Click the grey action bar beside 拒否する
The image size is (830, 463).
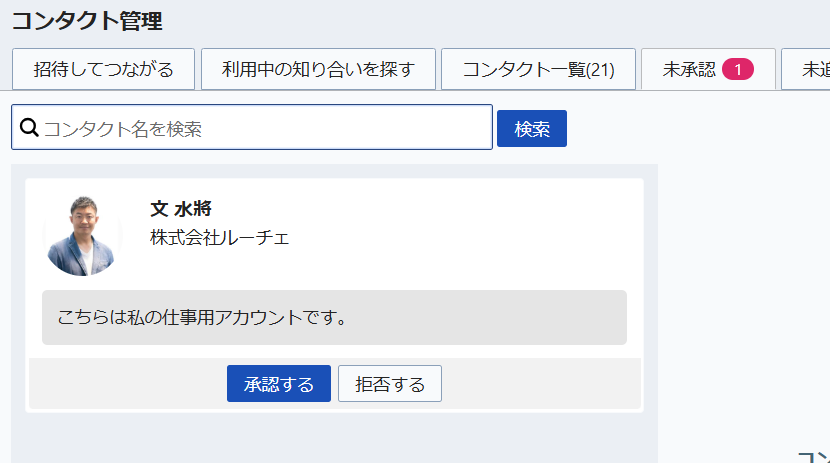click(540, 384)
